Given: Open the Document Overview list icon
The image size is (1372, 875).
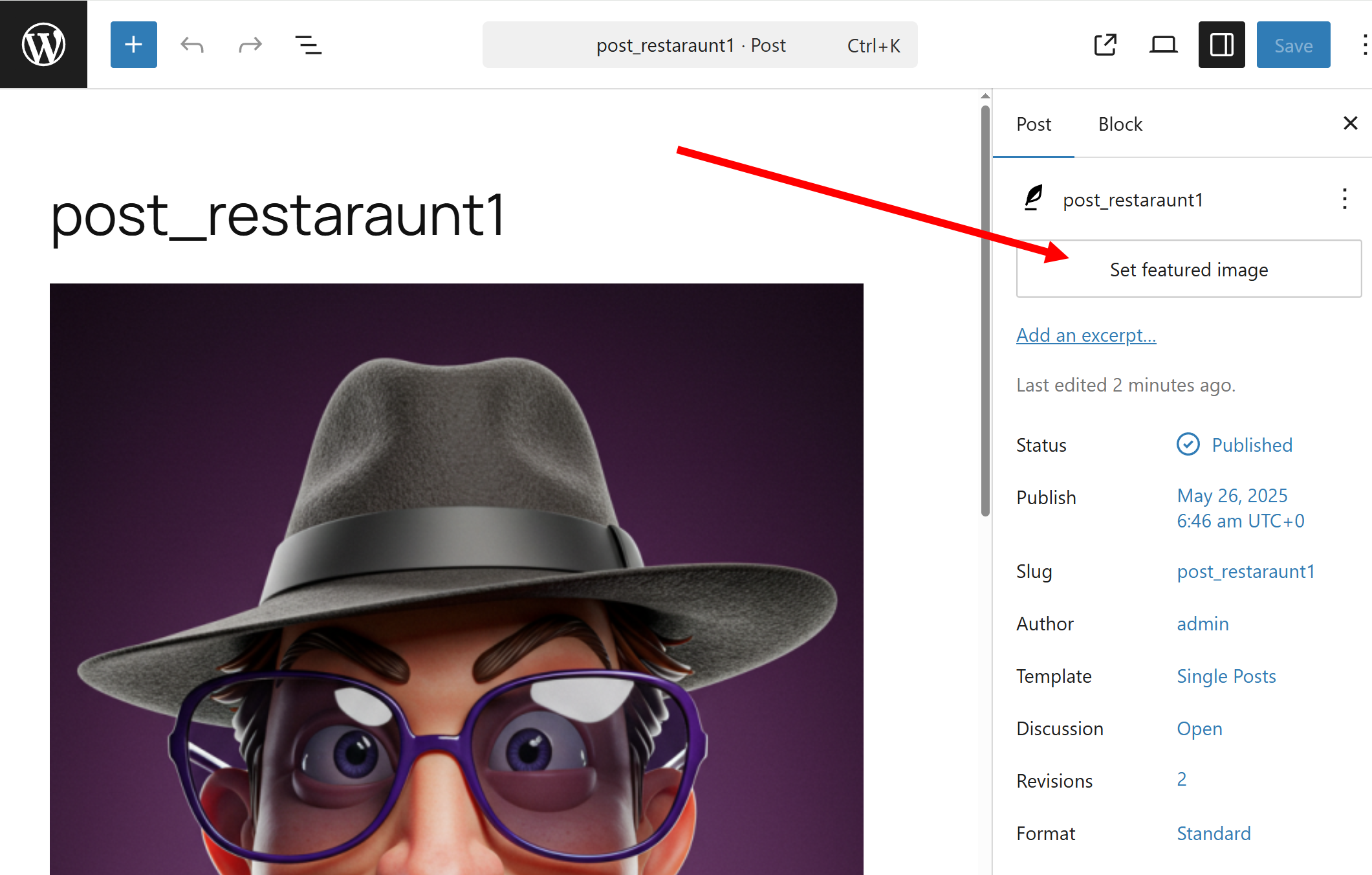Looking at the screenshot, I should point(308,45).
